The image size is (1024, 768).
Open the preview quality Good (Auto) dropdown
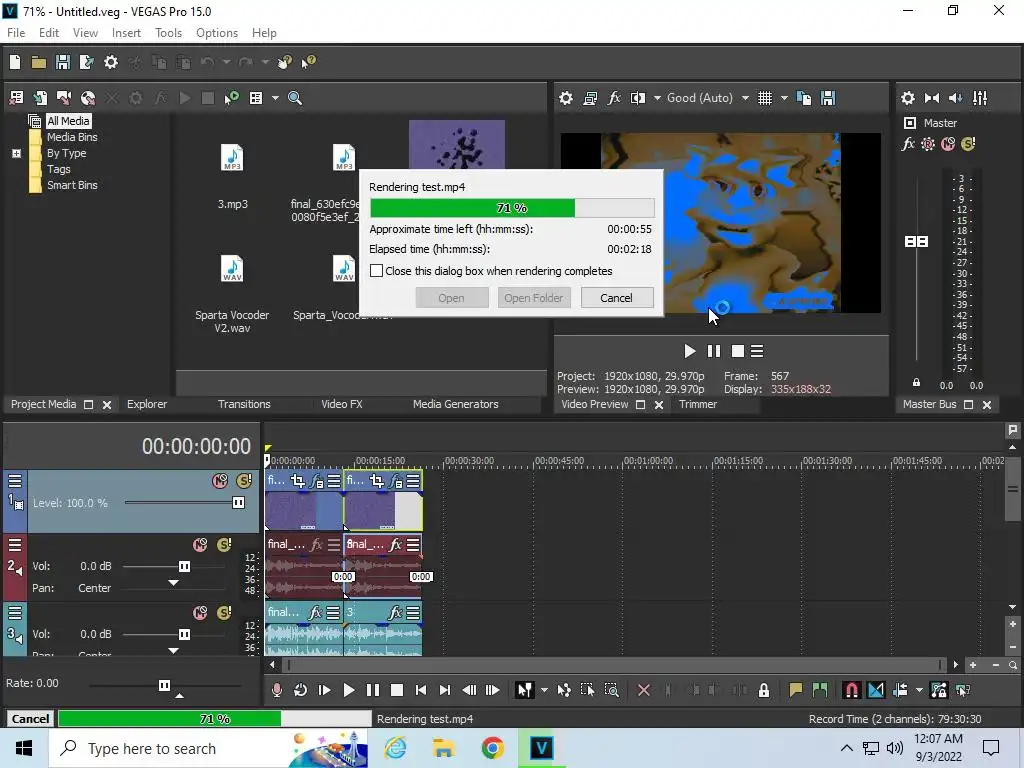click(745, 98)
